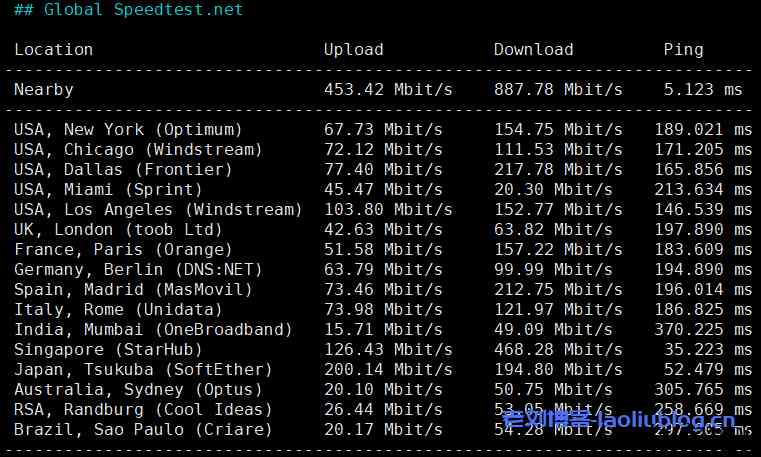Click the "Location" column header
This screenshot has width=761, height=457.
pos(53,49)
